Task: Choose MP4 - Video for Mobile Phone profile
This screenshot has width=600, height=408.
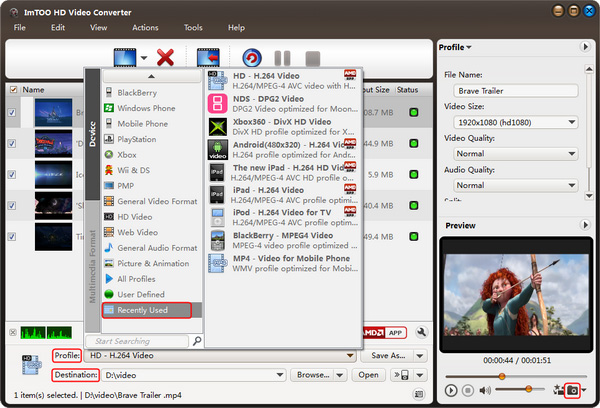Action: point(283,263)
